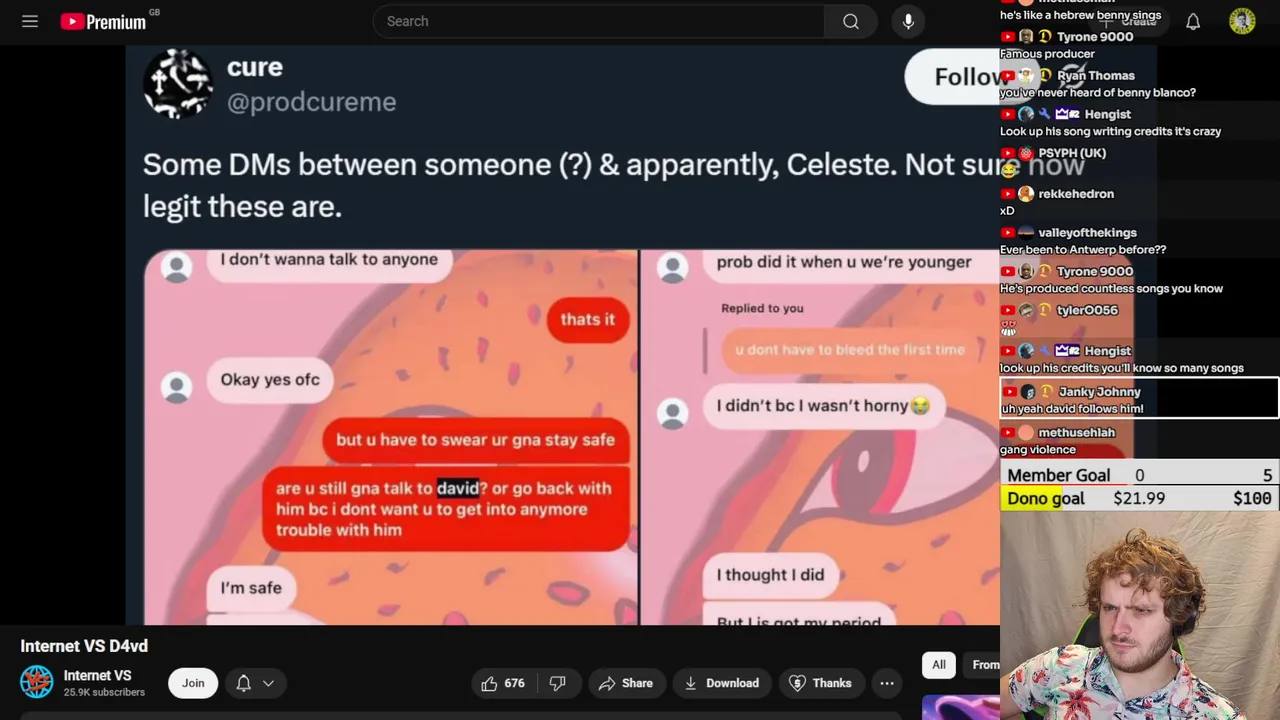
Task: Select the All filter chip
Action: [x=939, y=665]
